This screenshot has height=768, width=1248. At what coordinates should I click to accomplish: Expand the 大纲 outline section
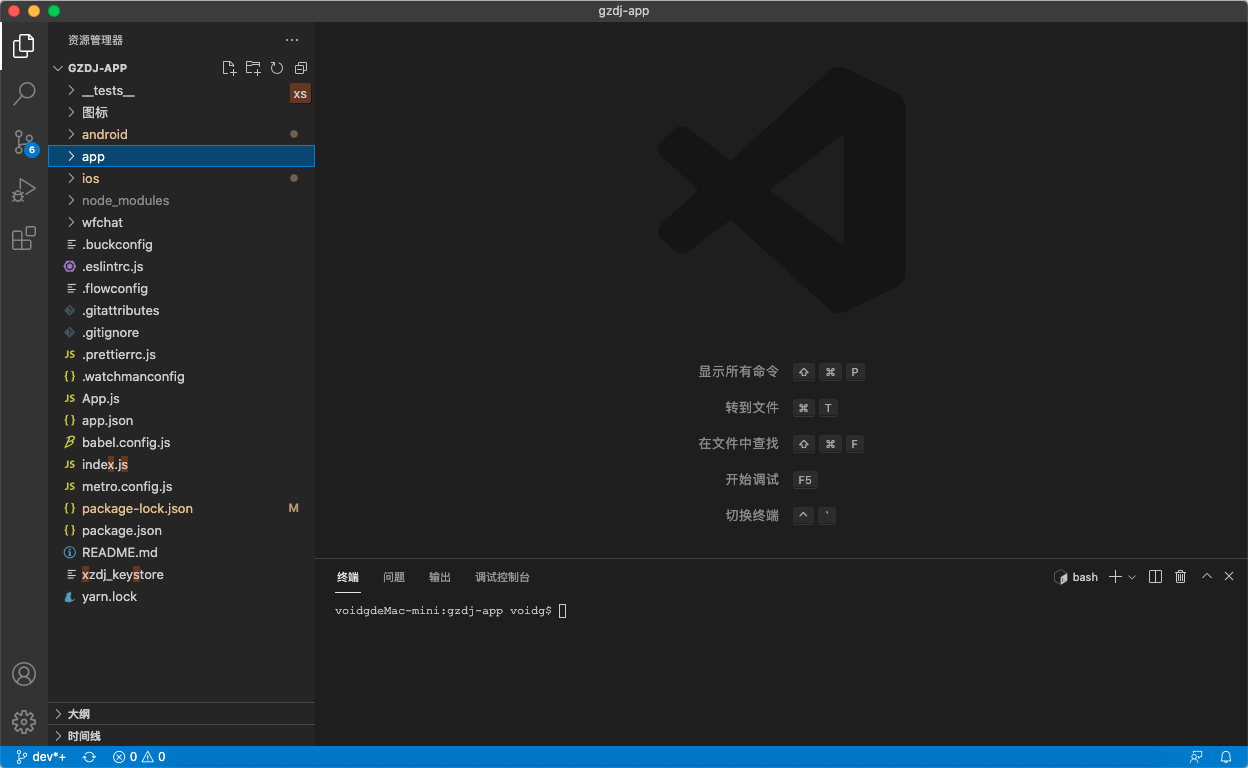pyautogui.click(x=181, y=714)
